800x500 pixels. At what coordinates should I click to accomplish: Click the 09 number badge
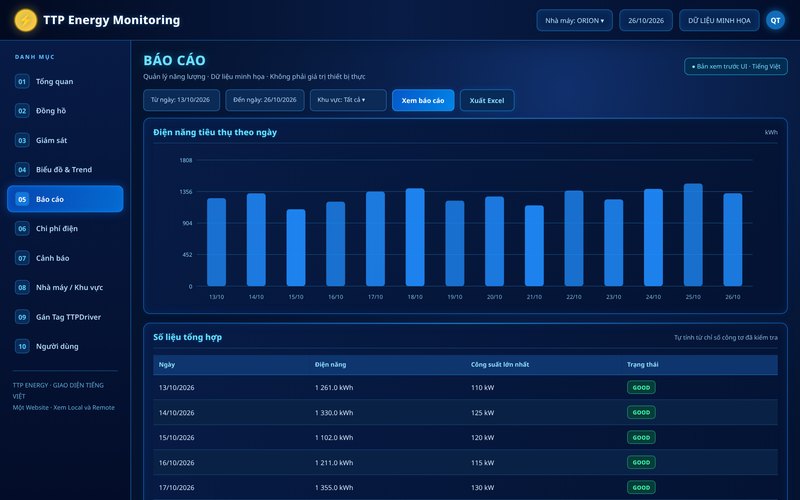(22, 317)
